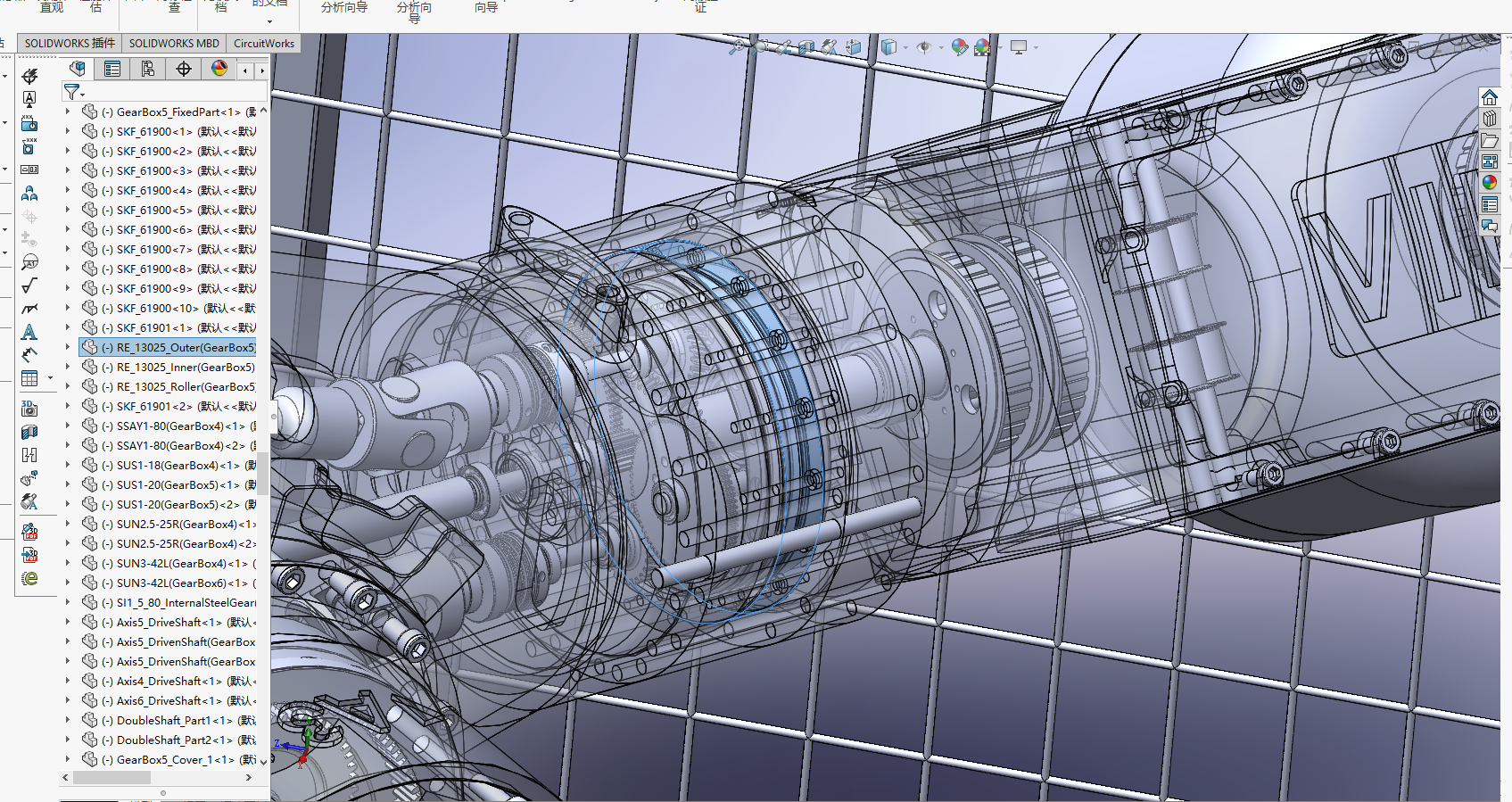Click the Smart Dimension lightning crosshair icon

[29, 77]
